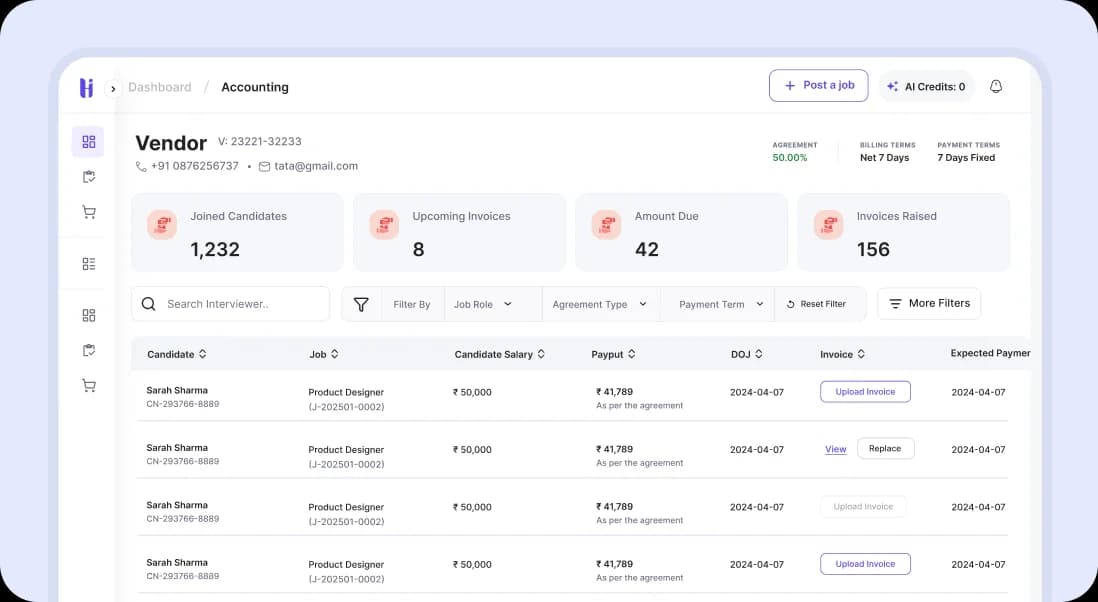Click the notification bell icon
This screenshot has width=1098, height=602.
996,86
